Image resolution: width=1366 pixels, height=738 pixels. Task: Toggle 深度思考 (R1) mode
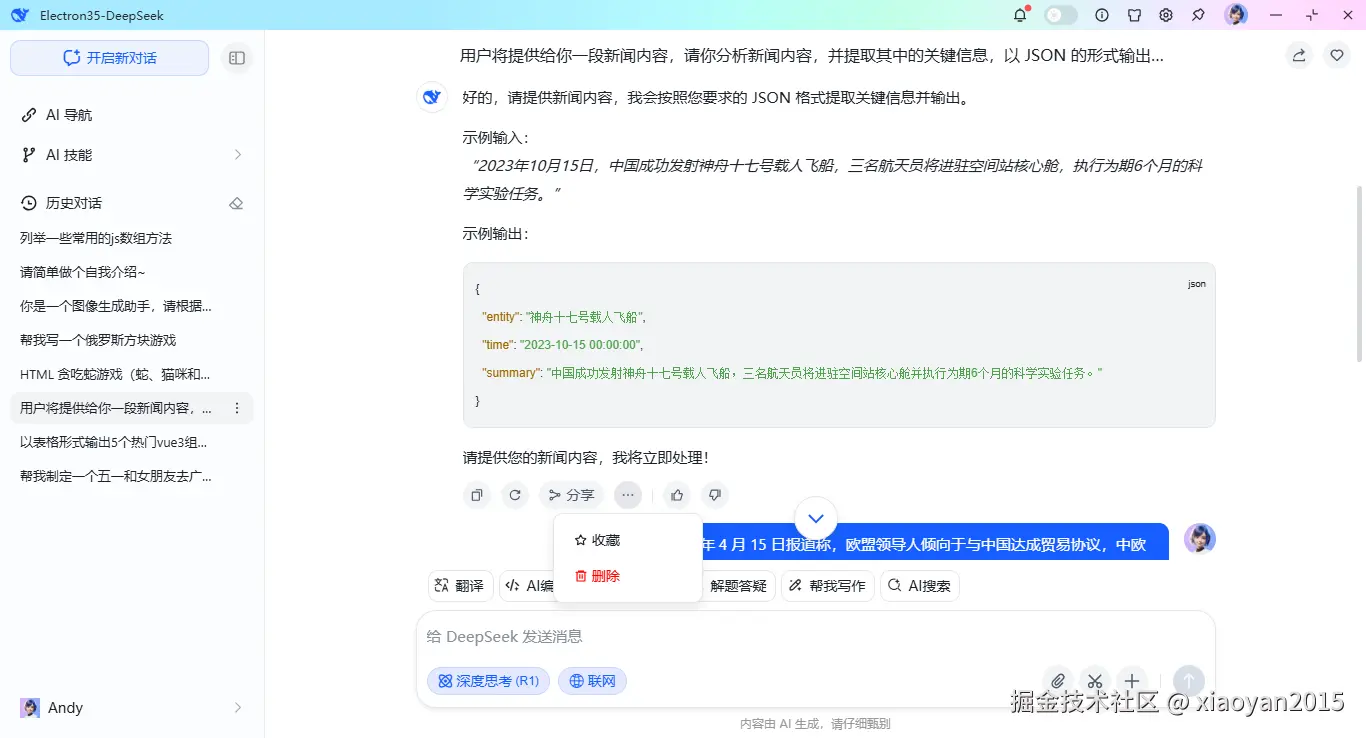point(488,681)
